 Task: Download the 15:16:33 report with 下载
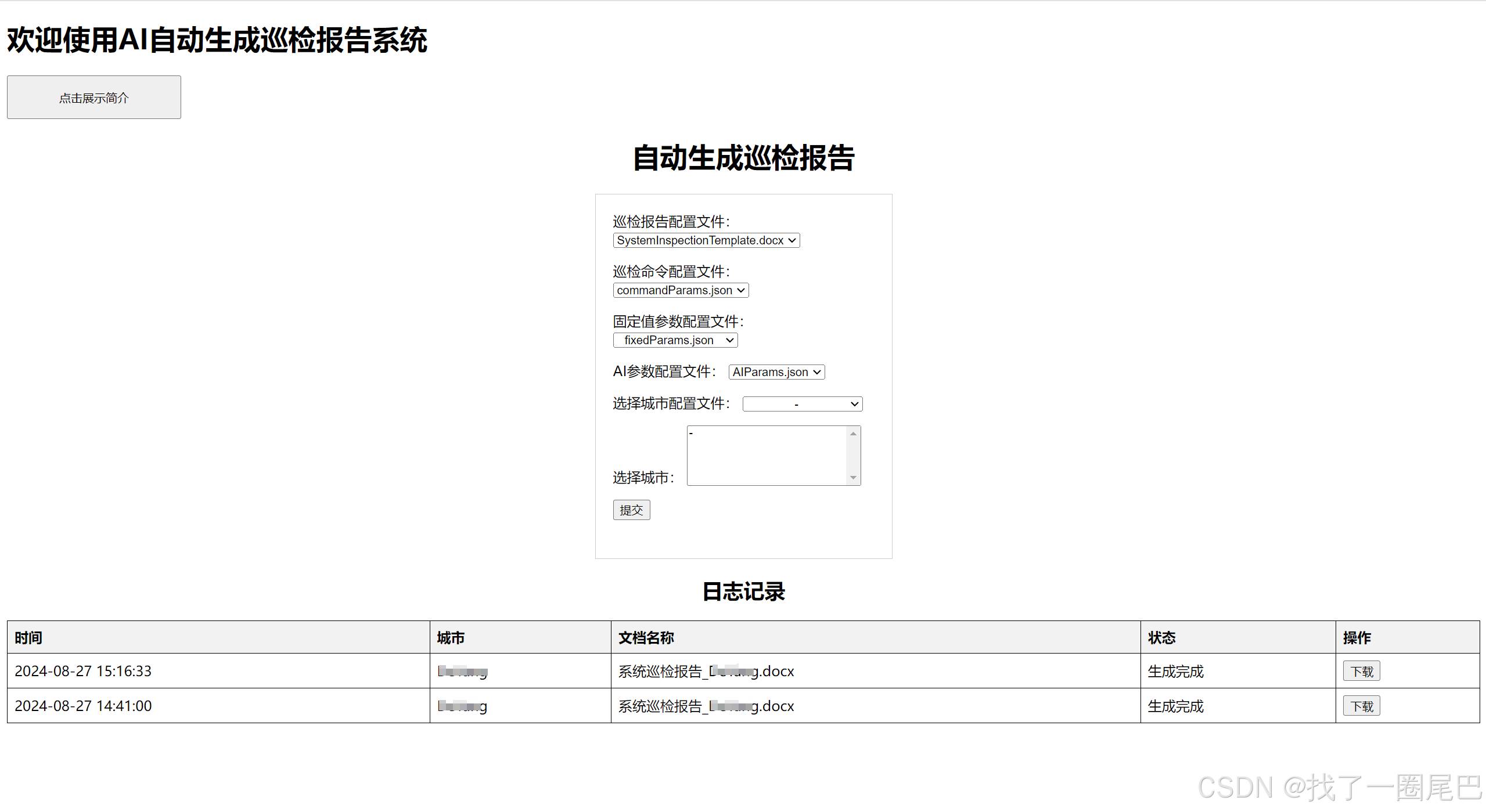pos(1361,672)
